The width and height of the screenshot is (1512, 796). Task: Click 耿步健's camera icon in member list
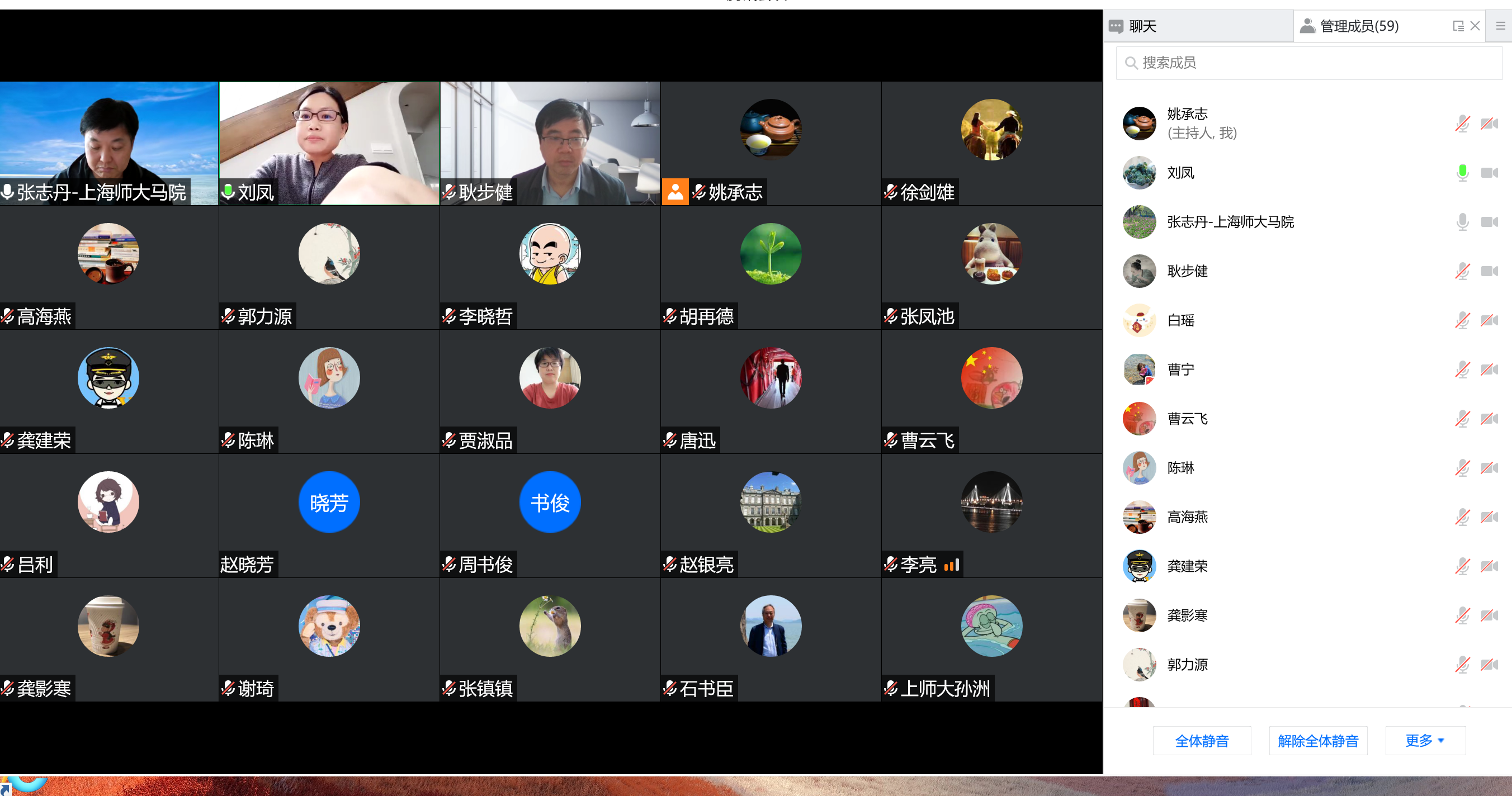(1489, 271)
